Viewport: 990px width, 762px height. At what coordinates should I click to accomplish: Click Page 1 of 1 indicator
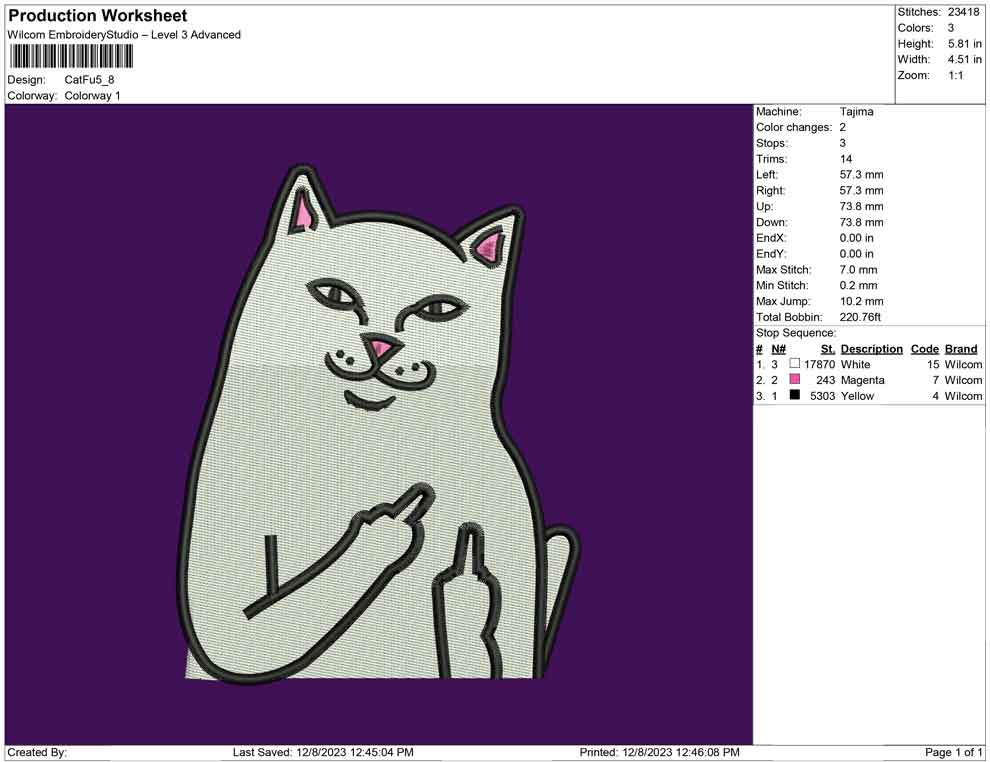[952, 753]
